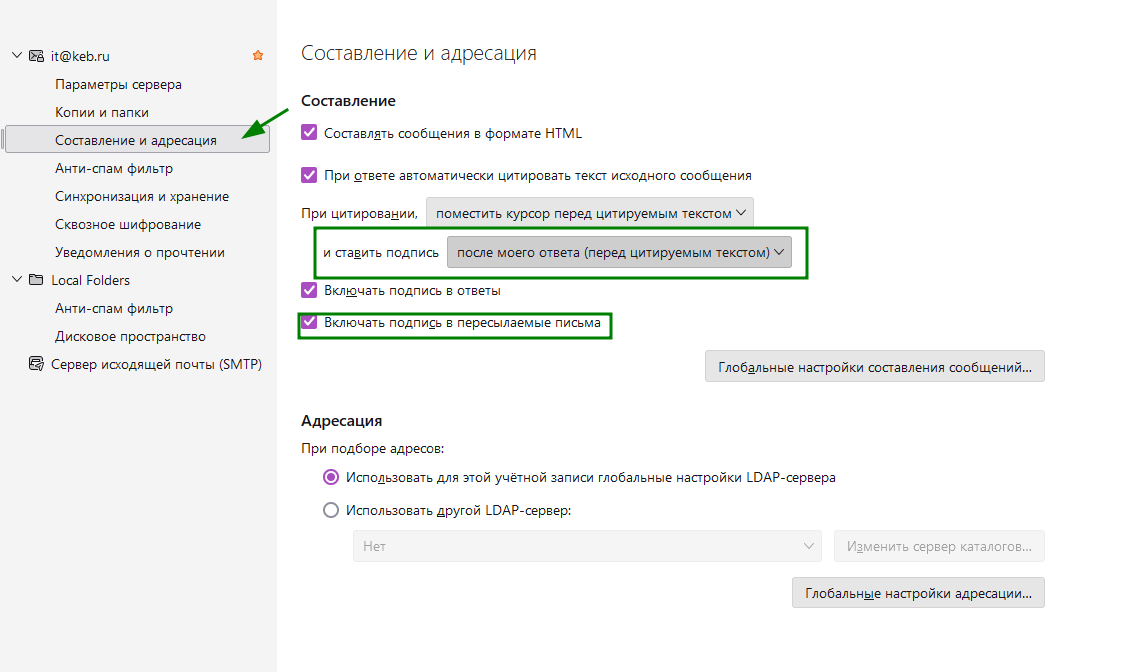The width and height of the screenshot is (1146, 672).
Task: Uncheck include signature in forwarded messages
Action: [x=309, y=323]
